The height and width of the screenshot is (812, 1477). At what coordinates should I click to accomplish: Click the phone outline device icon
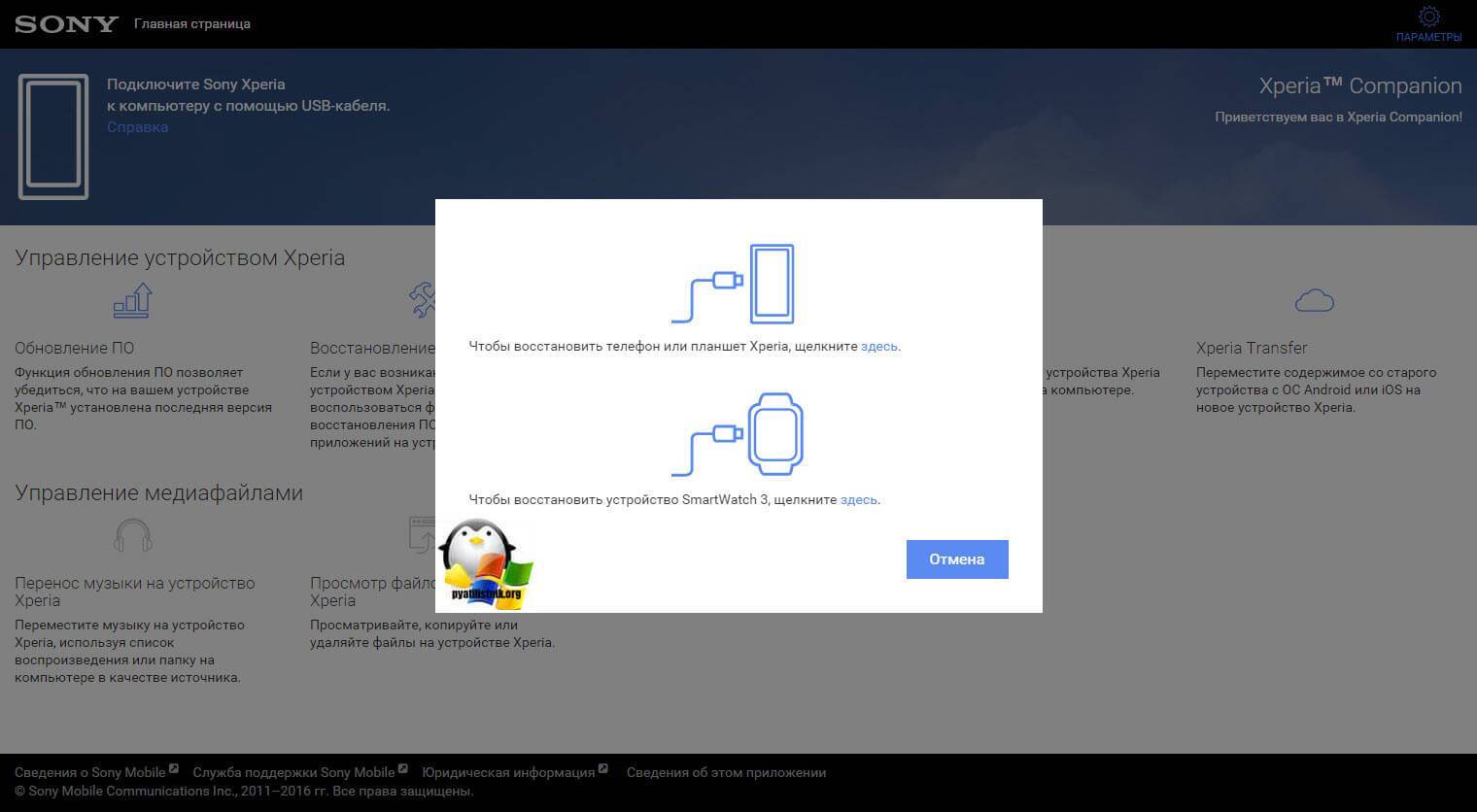53,137
